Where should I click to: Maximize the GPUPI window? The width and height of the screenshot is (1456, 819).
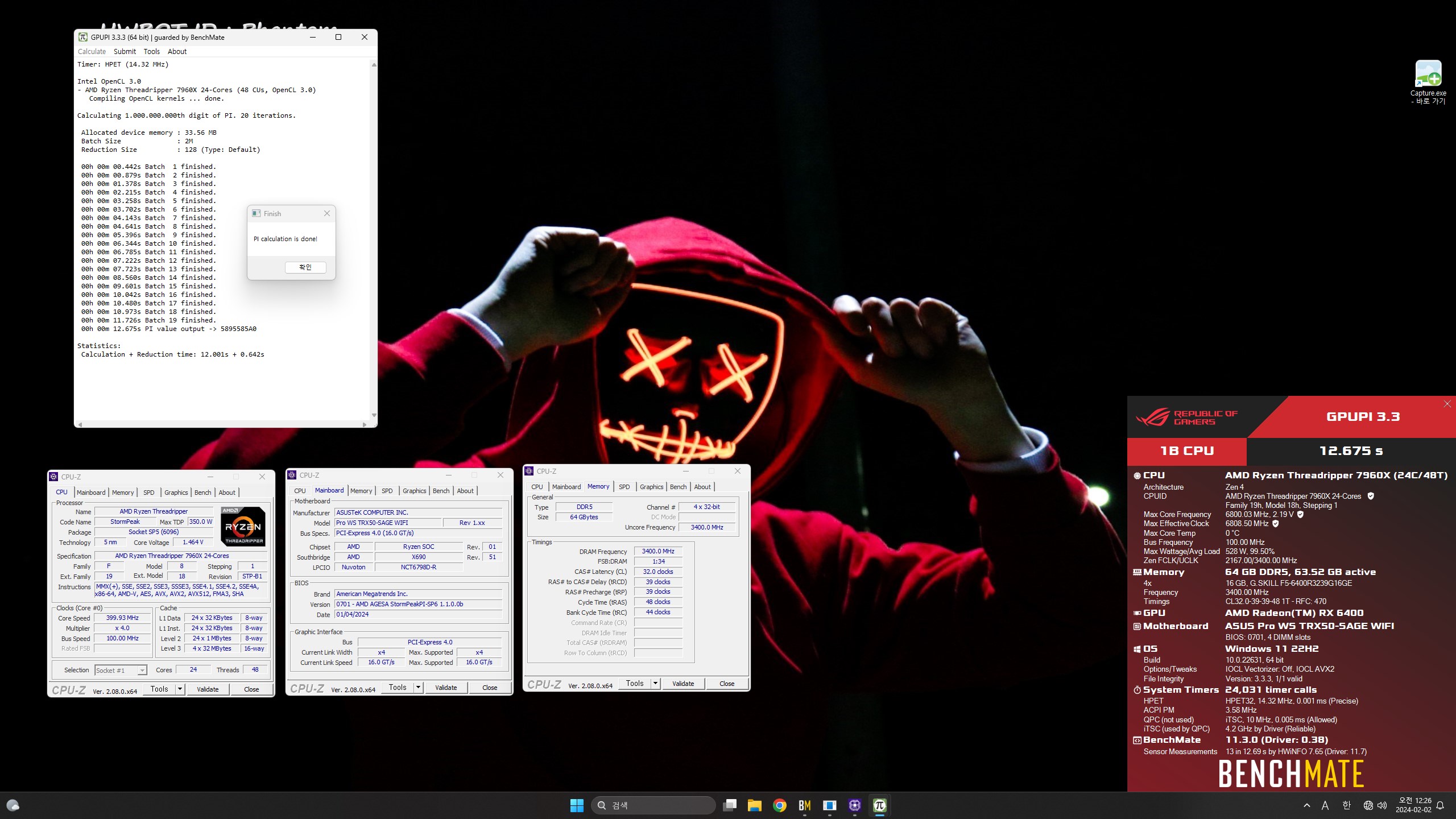(338, 37)
